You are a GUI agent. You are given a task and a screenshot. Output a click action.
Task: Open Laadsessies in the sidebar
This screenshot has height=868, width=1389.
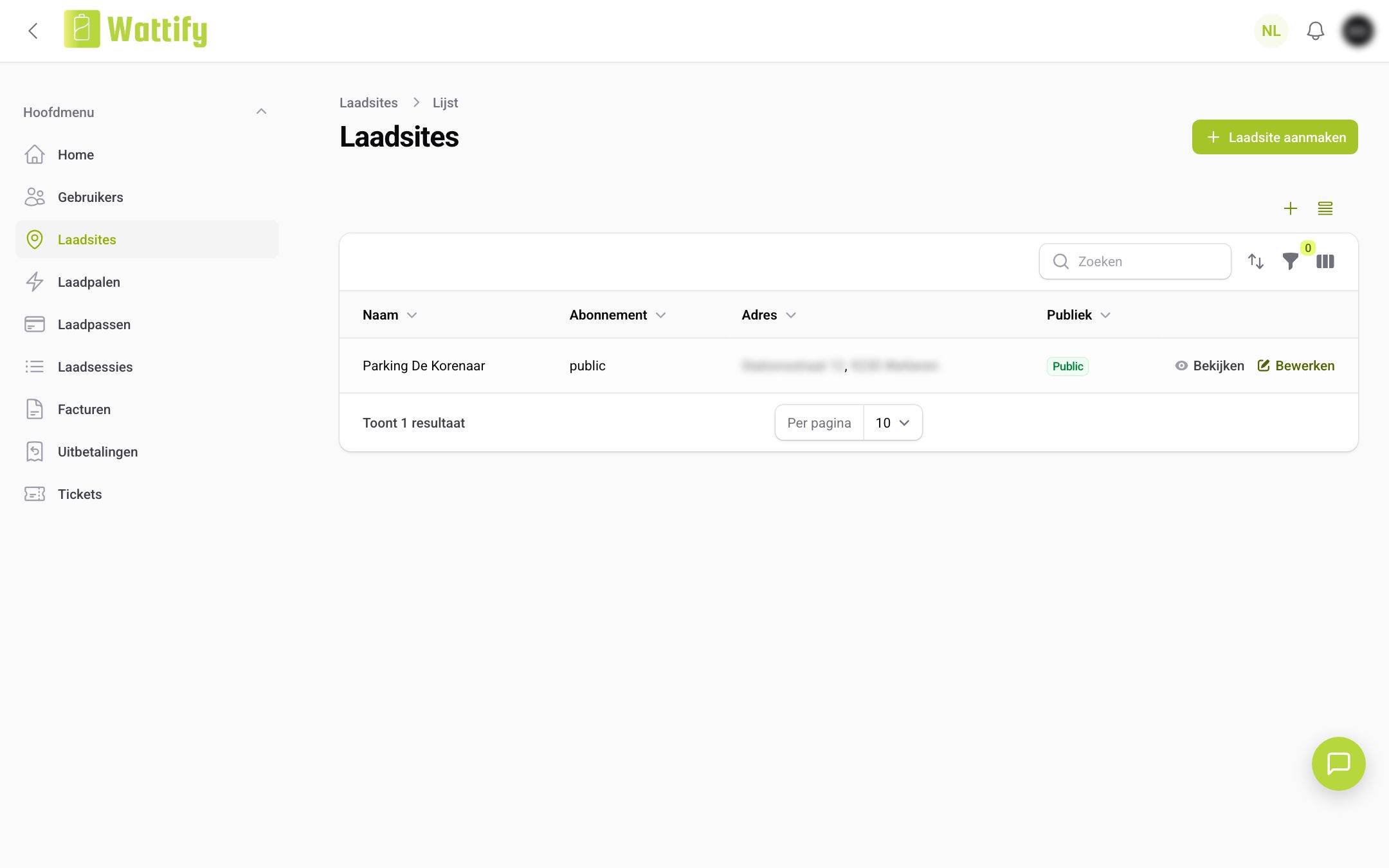pos(147,367)
